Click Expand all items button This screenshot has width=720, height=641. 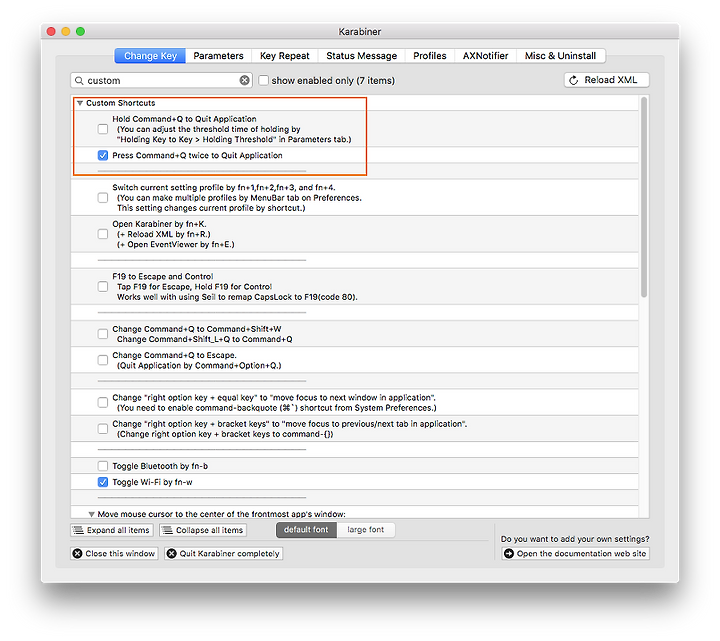coord(112,530)
